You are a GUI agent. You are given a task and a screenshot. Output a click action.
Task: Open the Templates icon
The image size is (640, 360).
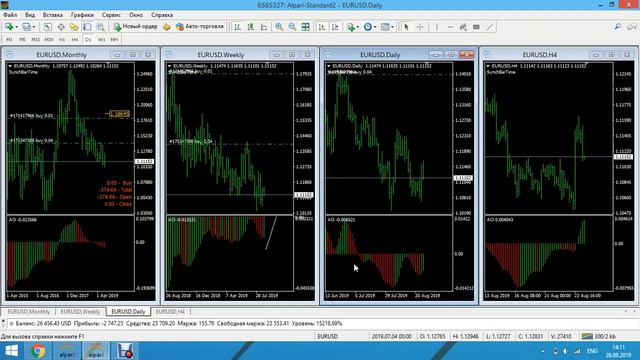pyautogui.click(x=385, y=27)
